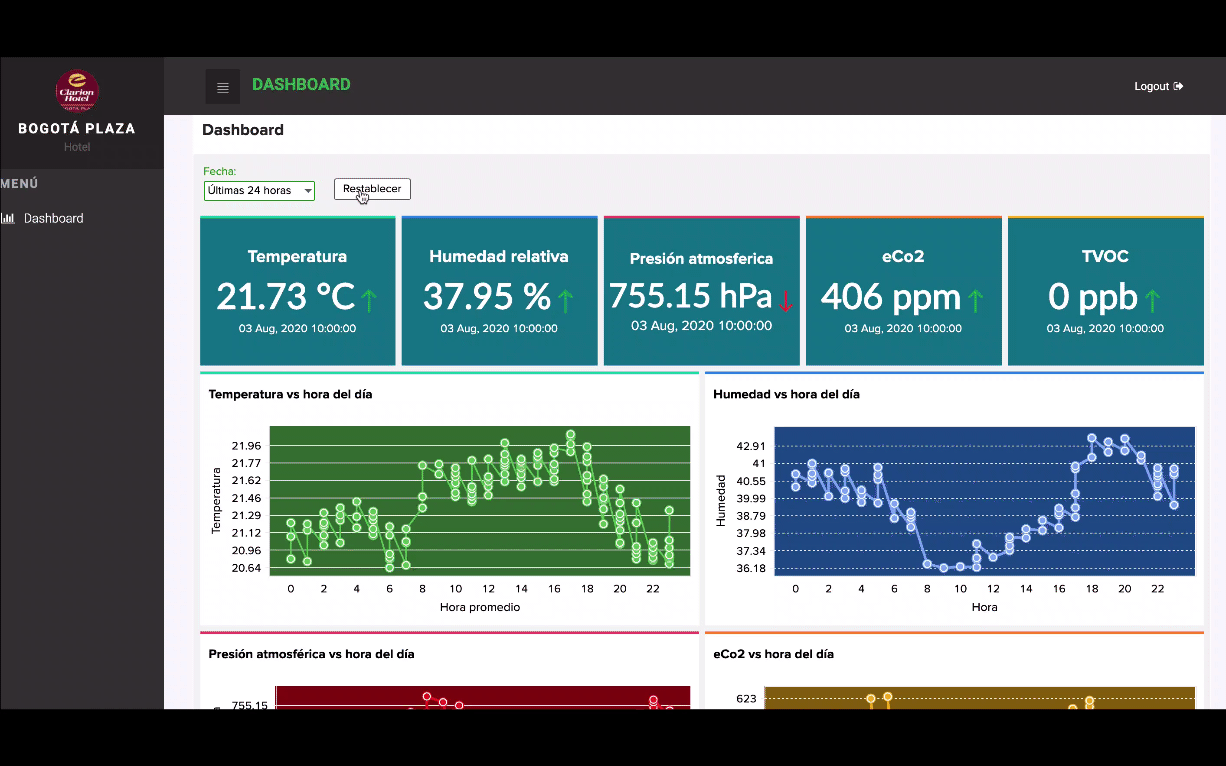Click the 37.95 % humidity value
Image resolution: width=1226 pixels, height=766 pixels.
tap(487, 297)
